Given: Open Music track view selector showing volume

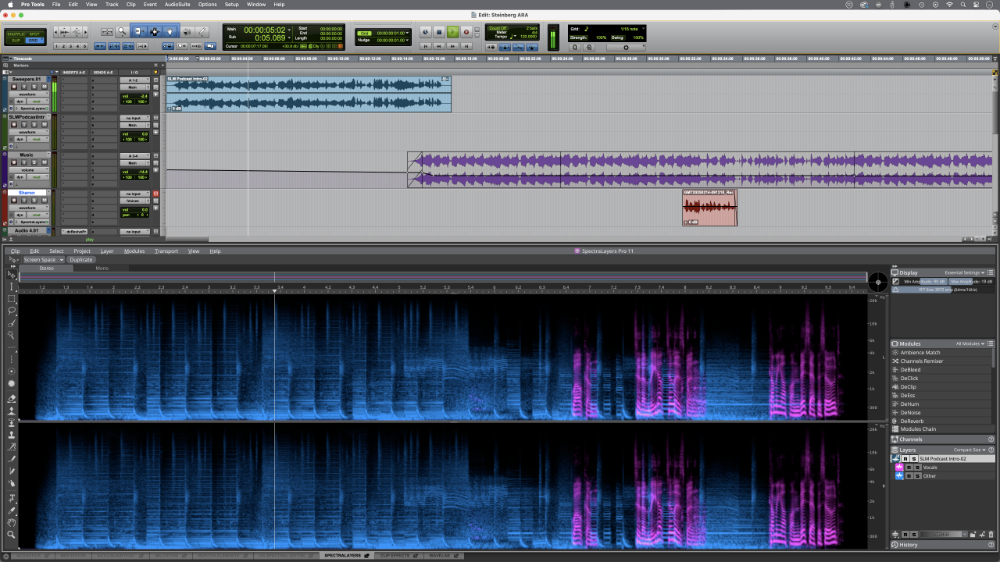Looking at the screenshot, I should pos(29,170).
